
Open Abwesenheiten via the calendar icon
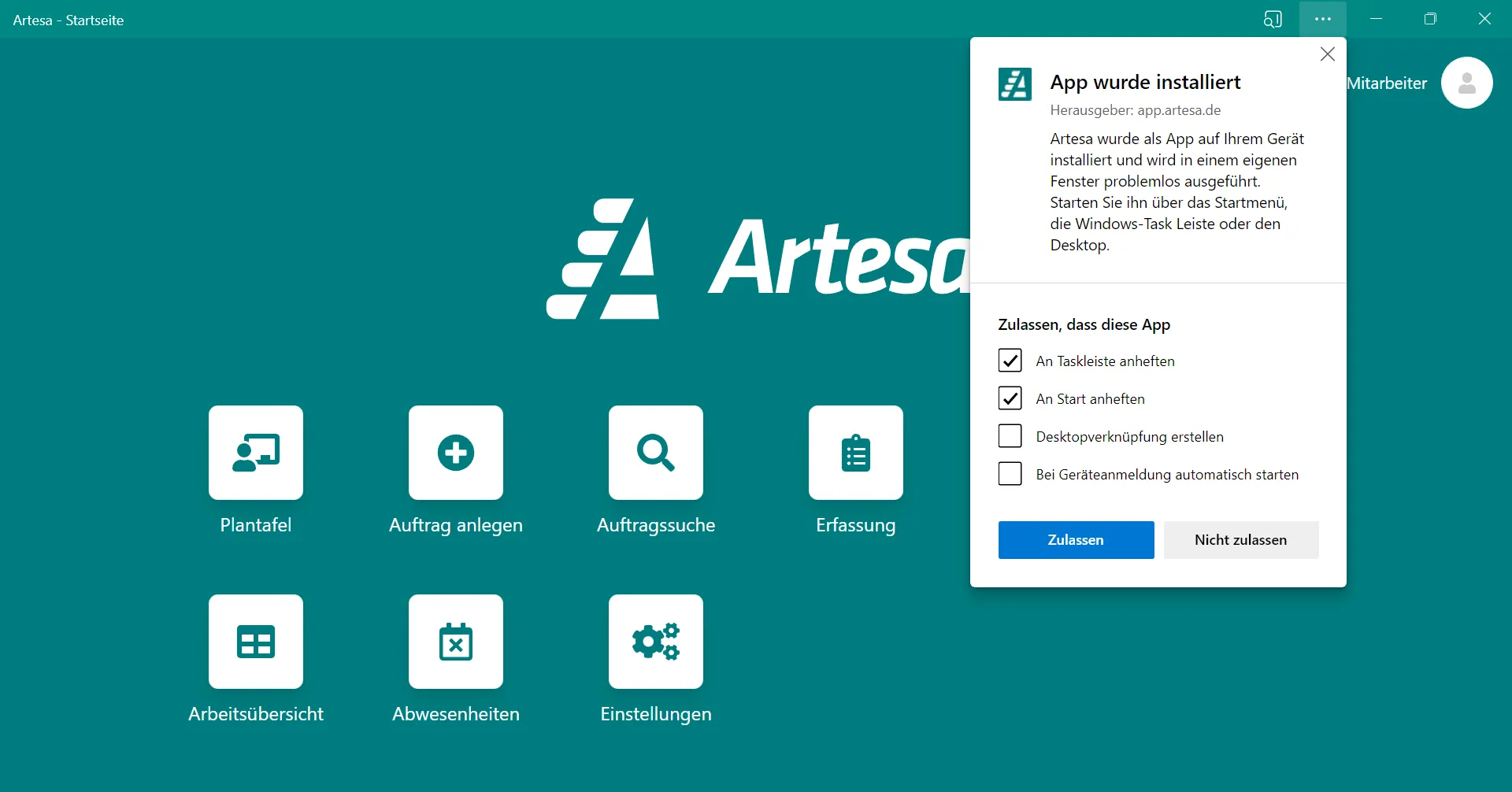(455, 642)
